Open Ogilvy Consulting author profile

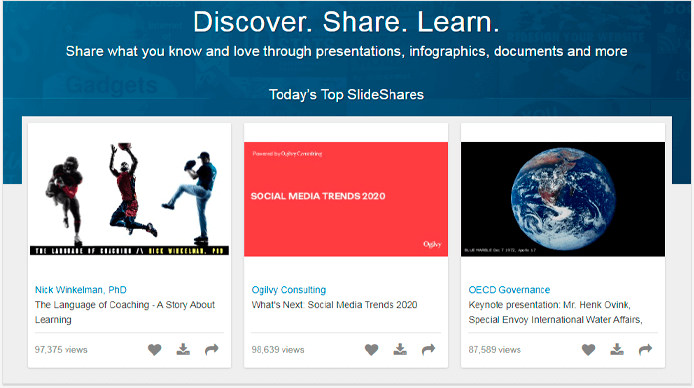click(289, 290)
